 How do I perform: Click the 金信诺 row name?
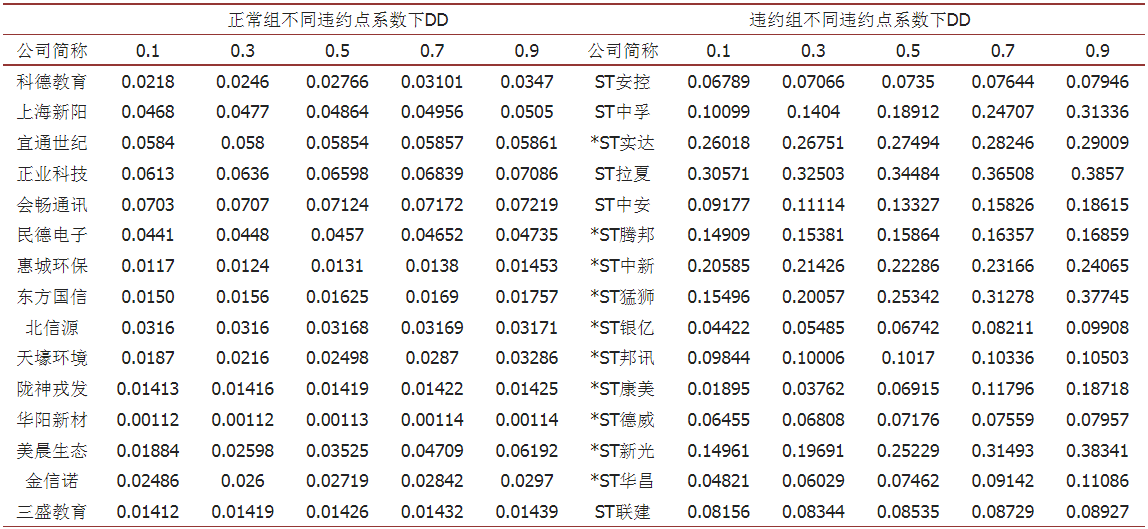(x=52, y=481)
